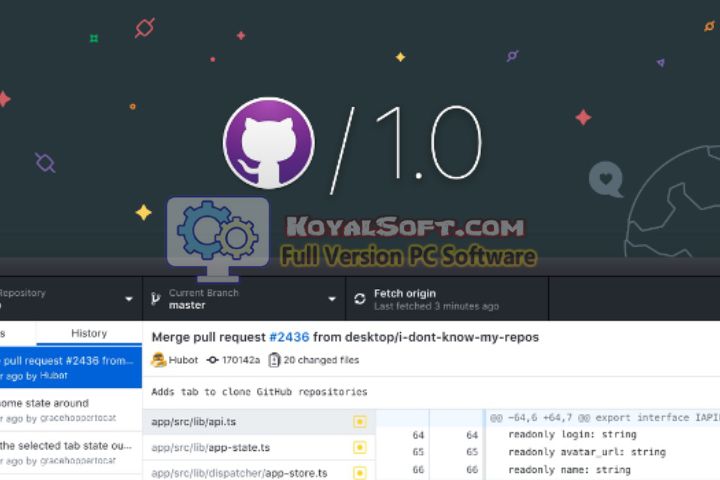Select file app/src/lib/api.ts
The width and height of the screenshot is (720, 480).
(259, 422)
